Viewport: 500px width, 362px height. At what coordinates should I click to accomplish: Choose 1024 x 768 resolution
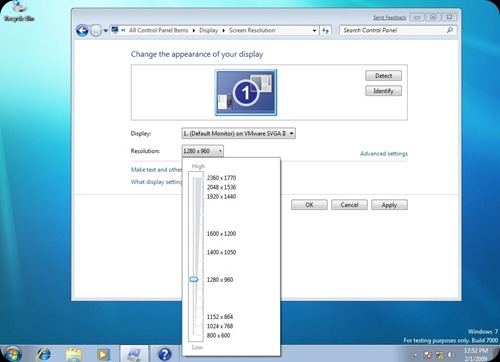[x=220, y=326]
